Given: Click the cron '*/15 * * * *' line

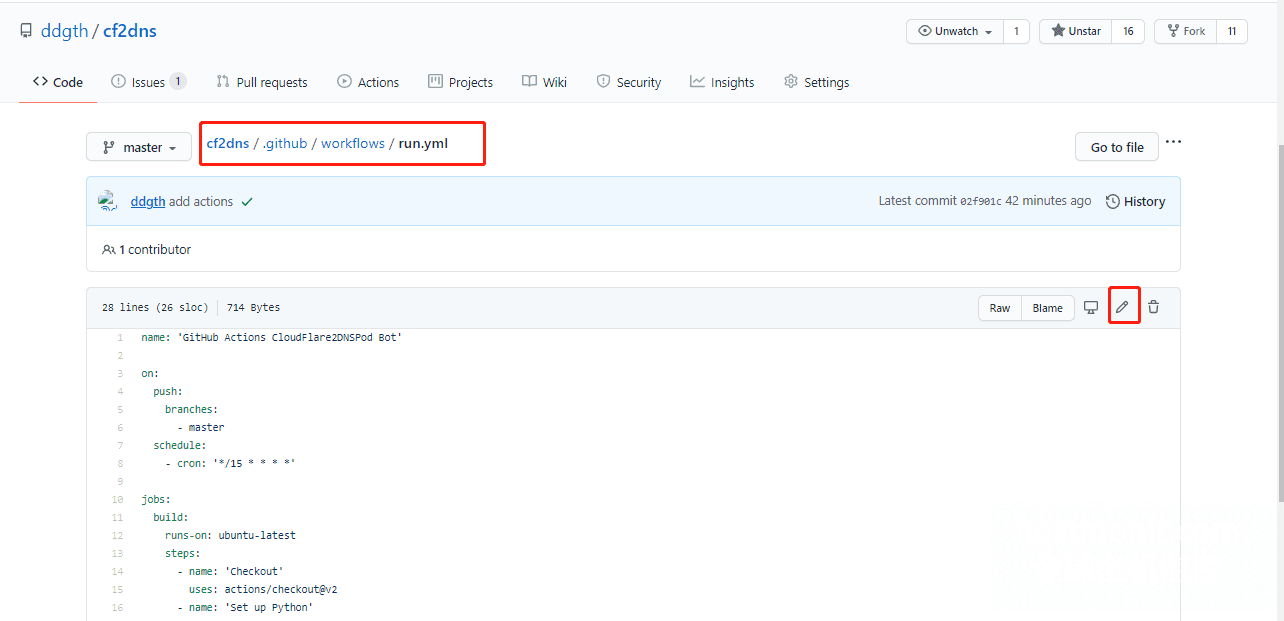Looking at the screenshot, I should [230, 463].
